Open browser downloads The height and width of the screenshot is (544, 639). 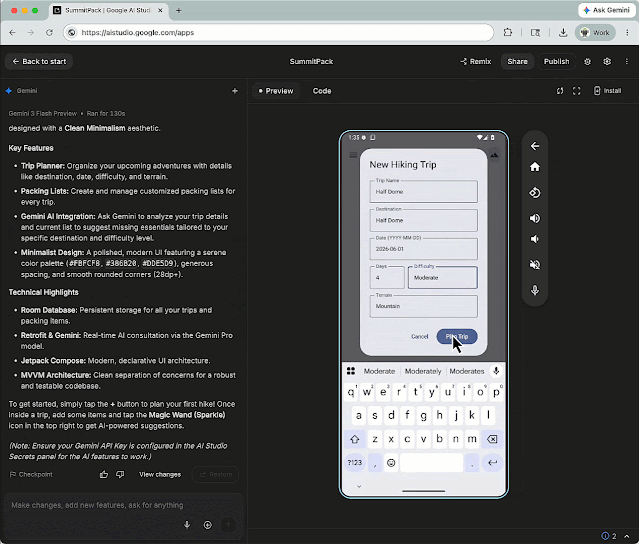tap(563, 33)
